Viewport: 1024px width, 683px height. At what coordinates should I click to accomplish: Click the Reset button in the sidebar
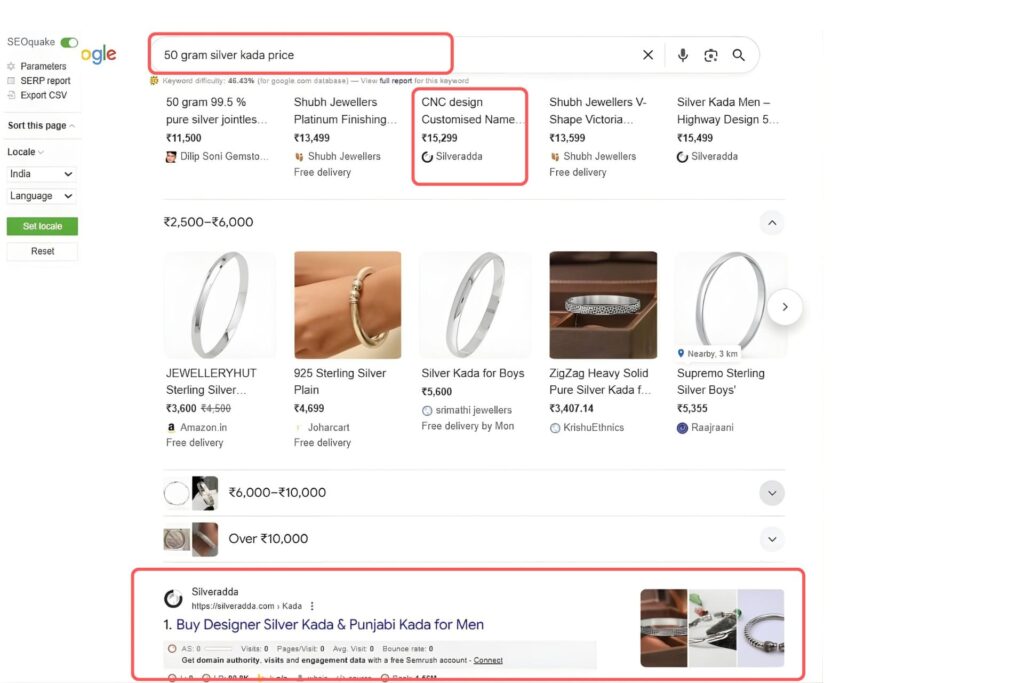[41, 251]
